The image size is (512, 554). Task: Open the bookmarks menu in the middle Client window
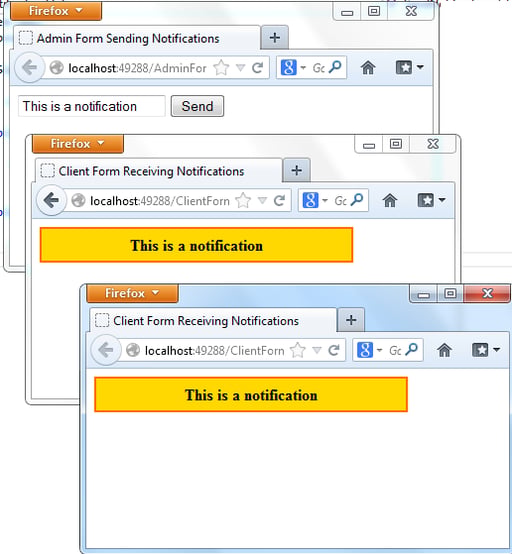coord(431,200)
